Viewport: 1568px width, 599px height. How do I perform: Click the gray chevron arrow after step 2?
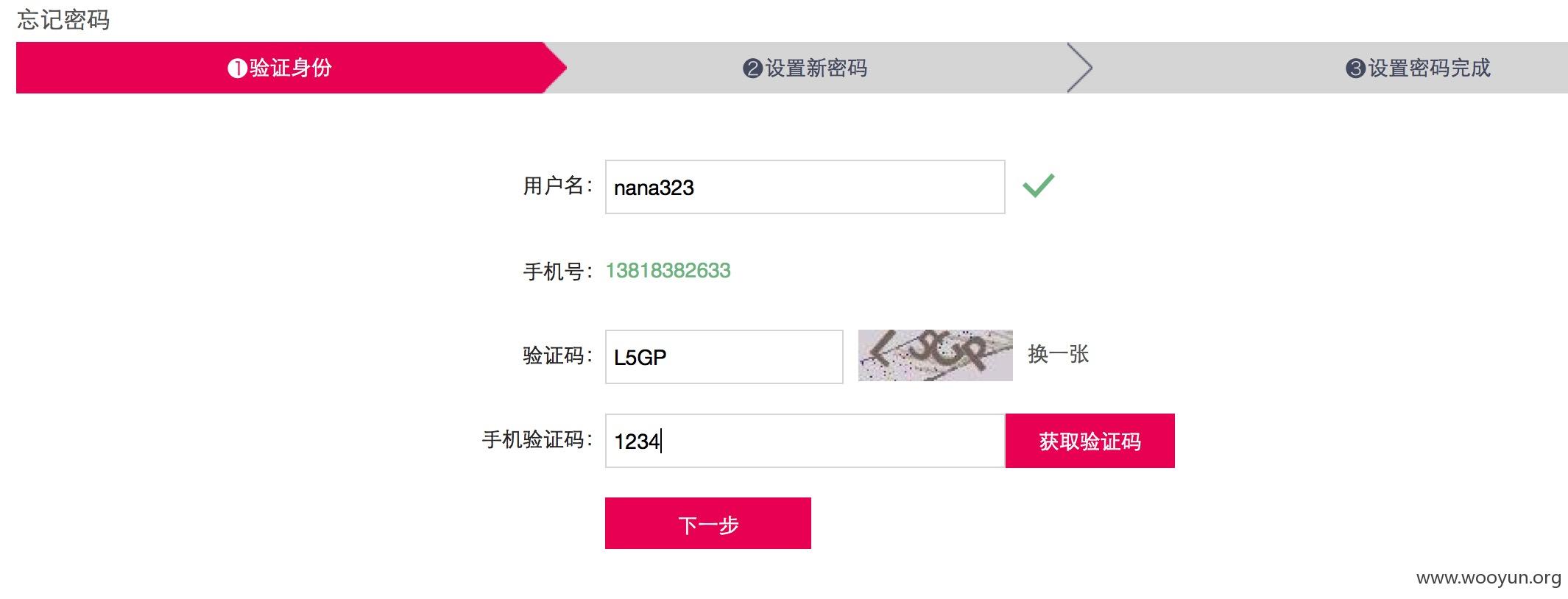coord(1080,68)
